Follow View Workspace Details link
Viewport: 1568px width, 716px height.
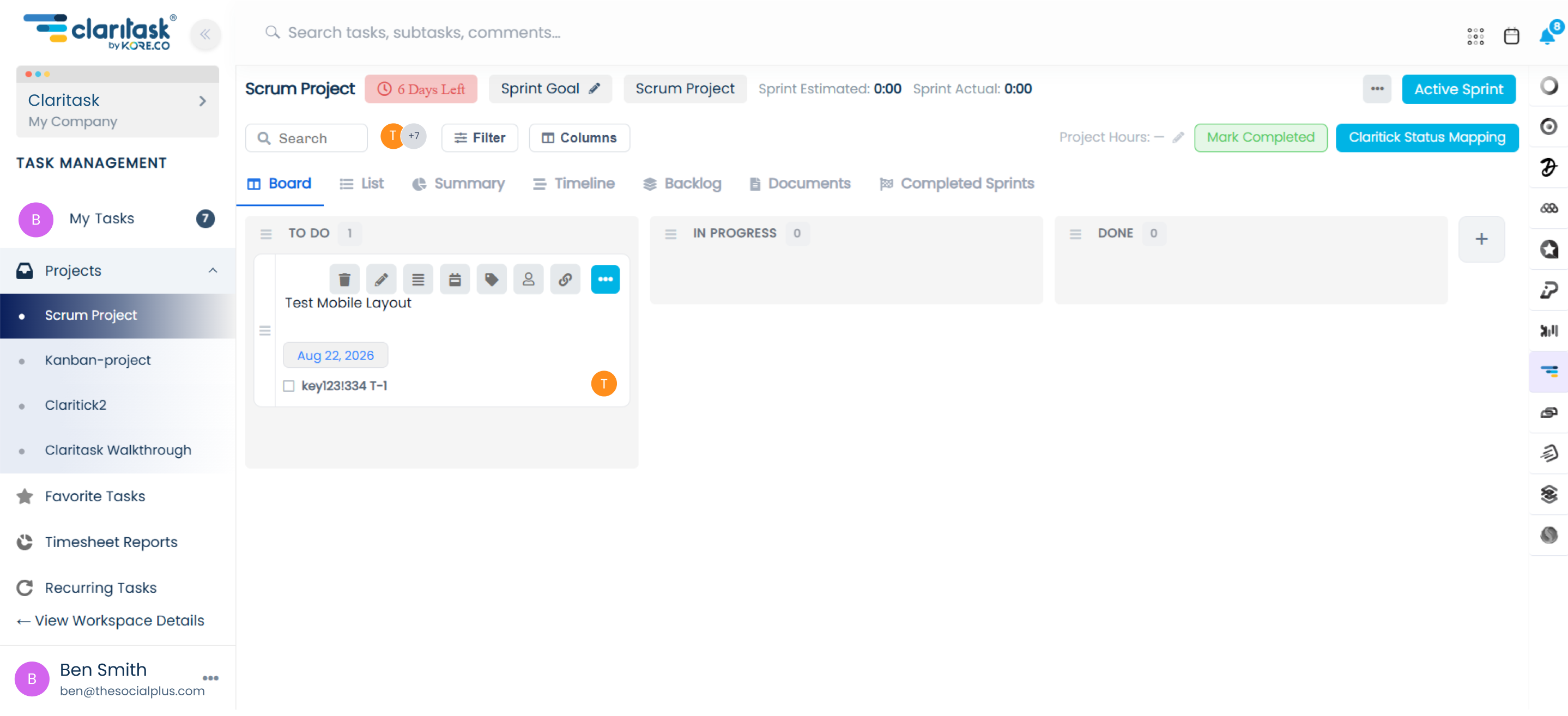point(110,621)
